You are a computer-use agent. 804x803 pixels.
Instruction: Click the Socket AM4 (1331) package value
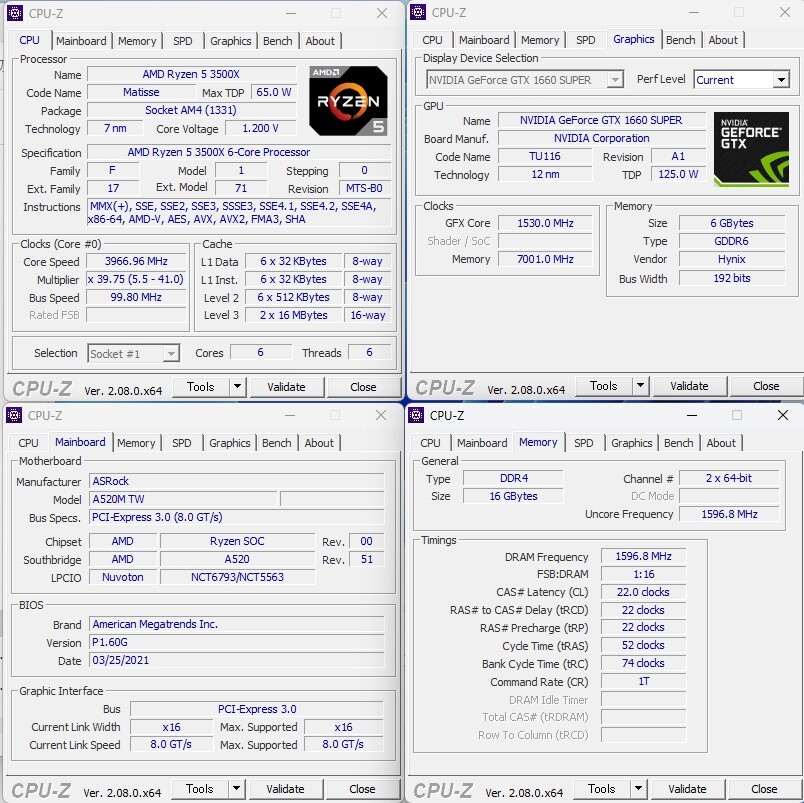[191, 110]
